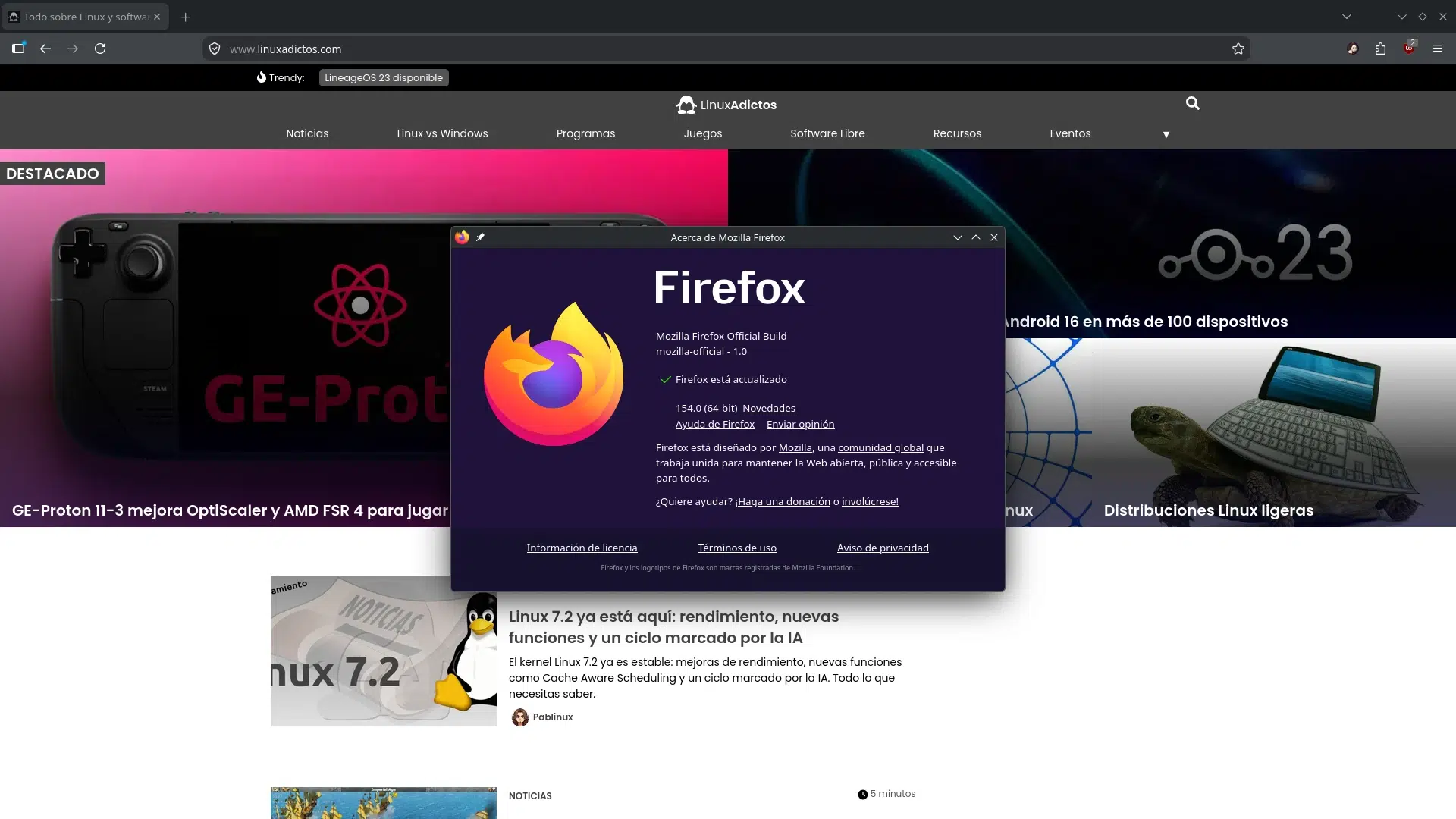Open the list all tabs chevron
Screen dimensions: 1456x819
[1347, 17]
